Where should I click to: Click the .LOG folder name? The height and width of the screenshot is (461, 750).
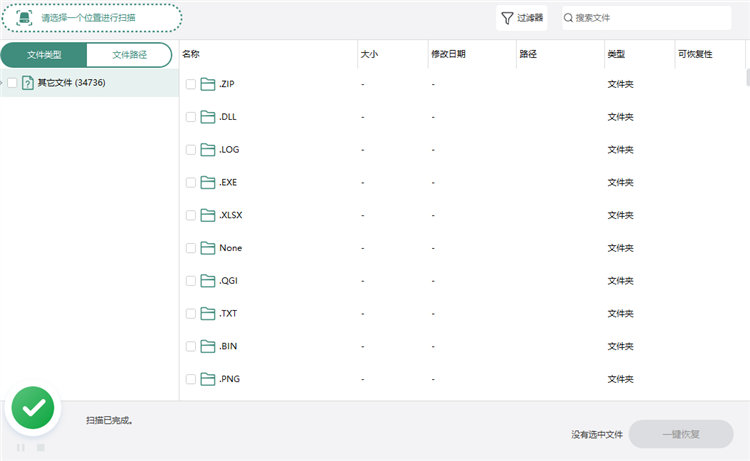pyautogui.click(x=229, y=150)
